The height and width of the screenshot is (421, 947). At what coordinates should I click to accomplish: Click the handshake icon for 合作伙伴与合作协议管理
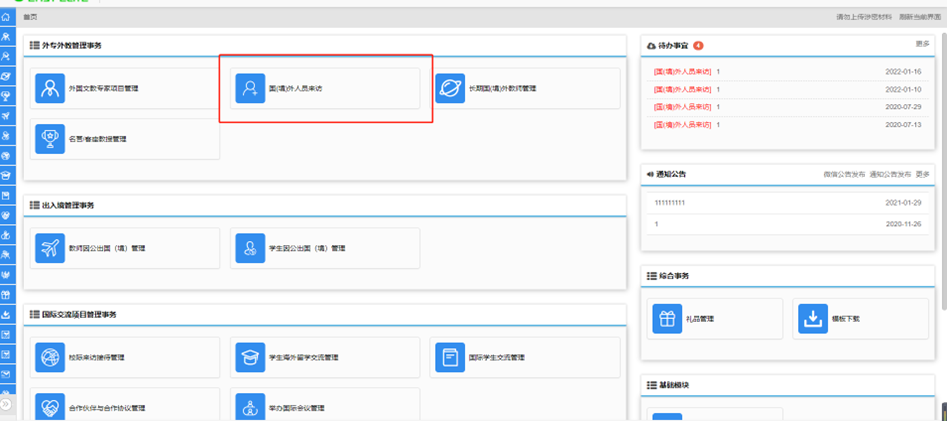50,407
